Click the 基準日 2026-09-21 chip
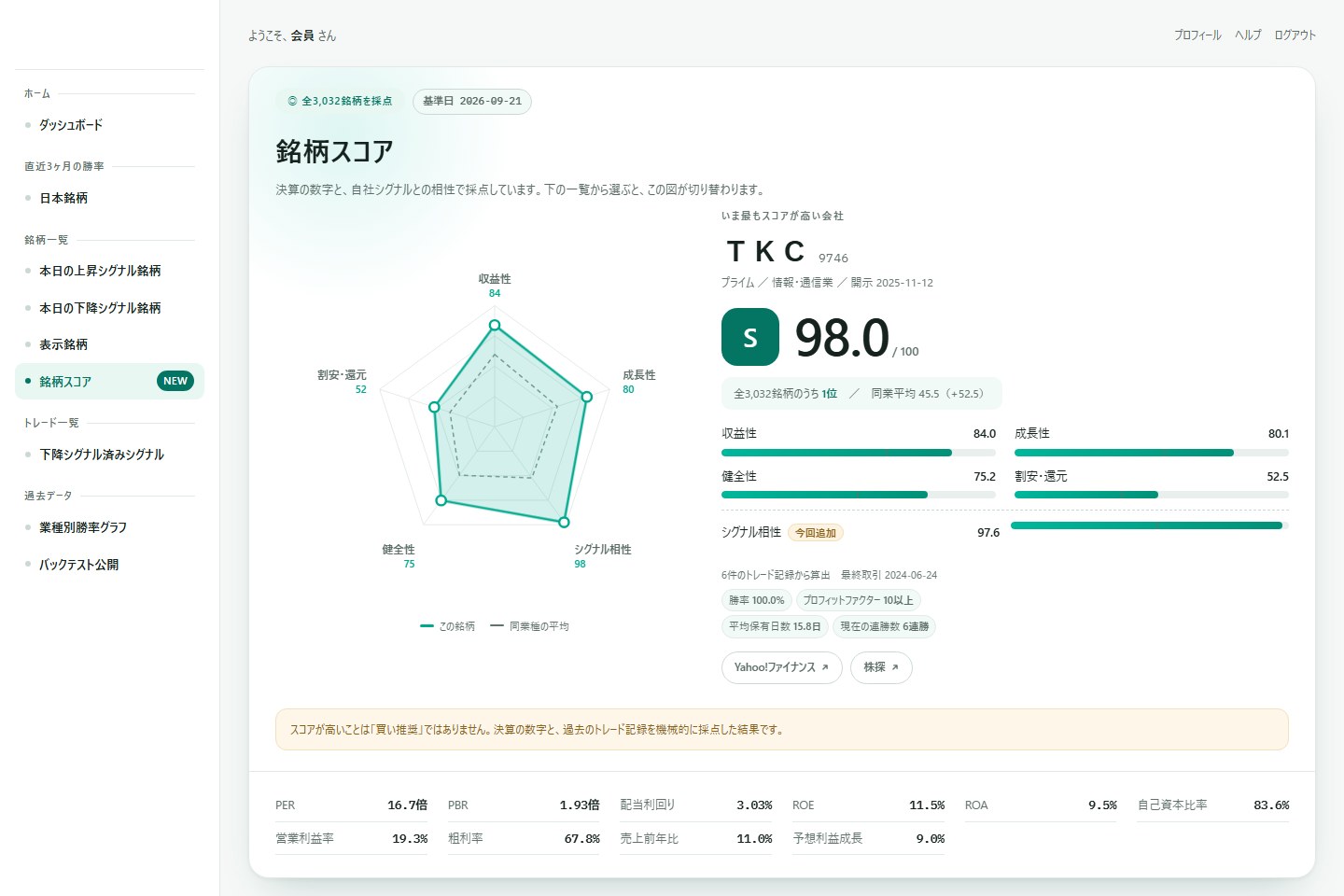1344x896 pixels. [472, 102]
